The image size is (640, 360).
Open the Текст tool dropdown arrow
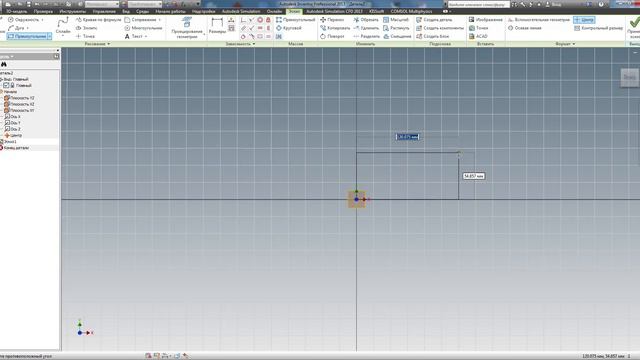click(x=146, y=36)
